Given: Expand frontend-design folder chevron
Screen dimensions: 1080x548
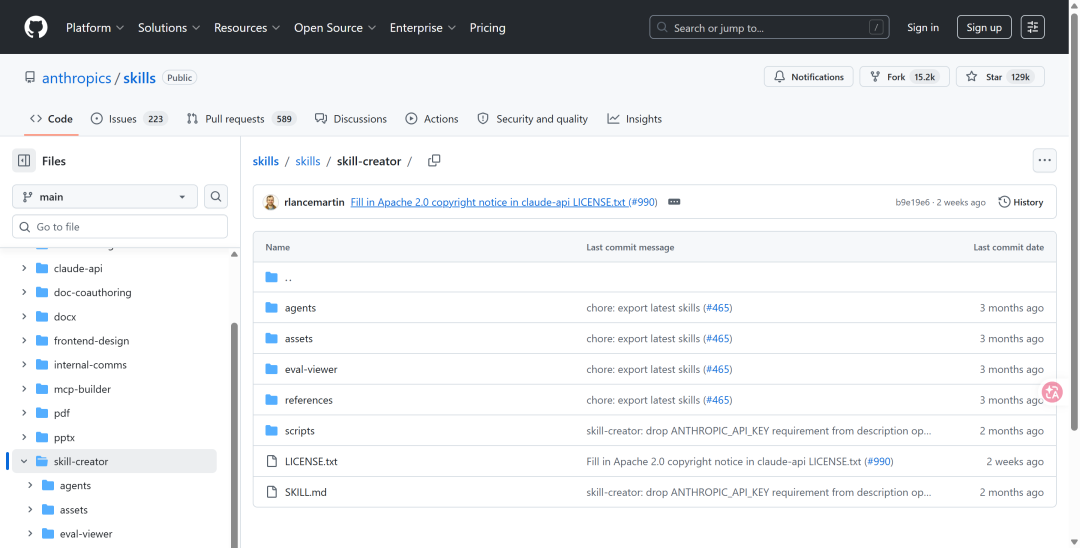Looking at the screenshot, I should point(24,341).
